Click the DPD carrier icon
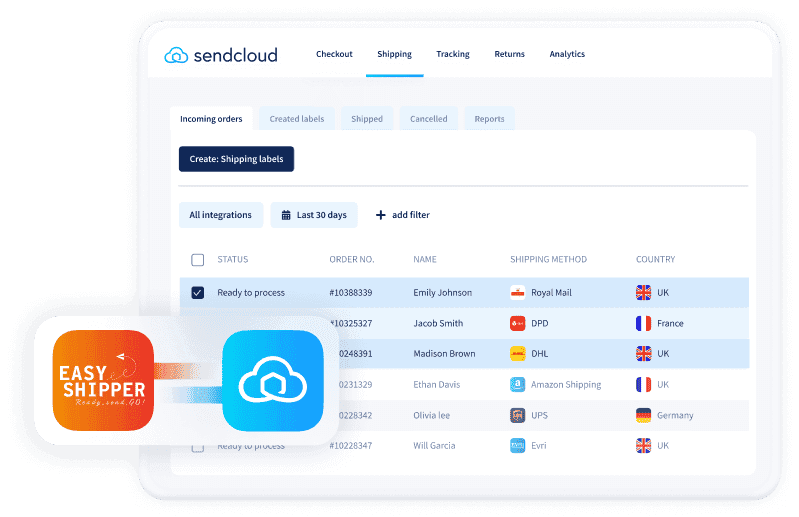 (x=518, y=323)
